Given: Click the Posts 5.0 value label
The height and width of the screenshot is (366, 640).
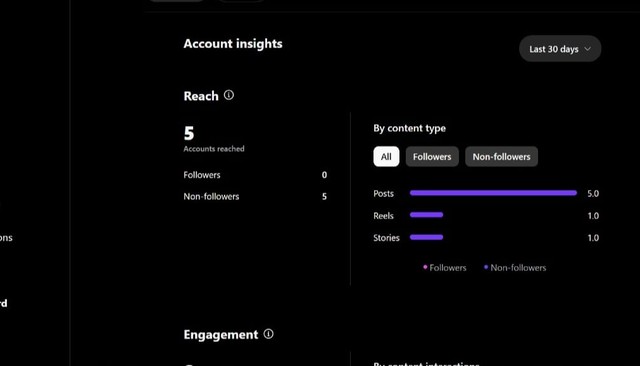Looking at the screenshot, I should tap(593, 193).
